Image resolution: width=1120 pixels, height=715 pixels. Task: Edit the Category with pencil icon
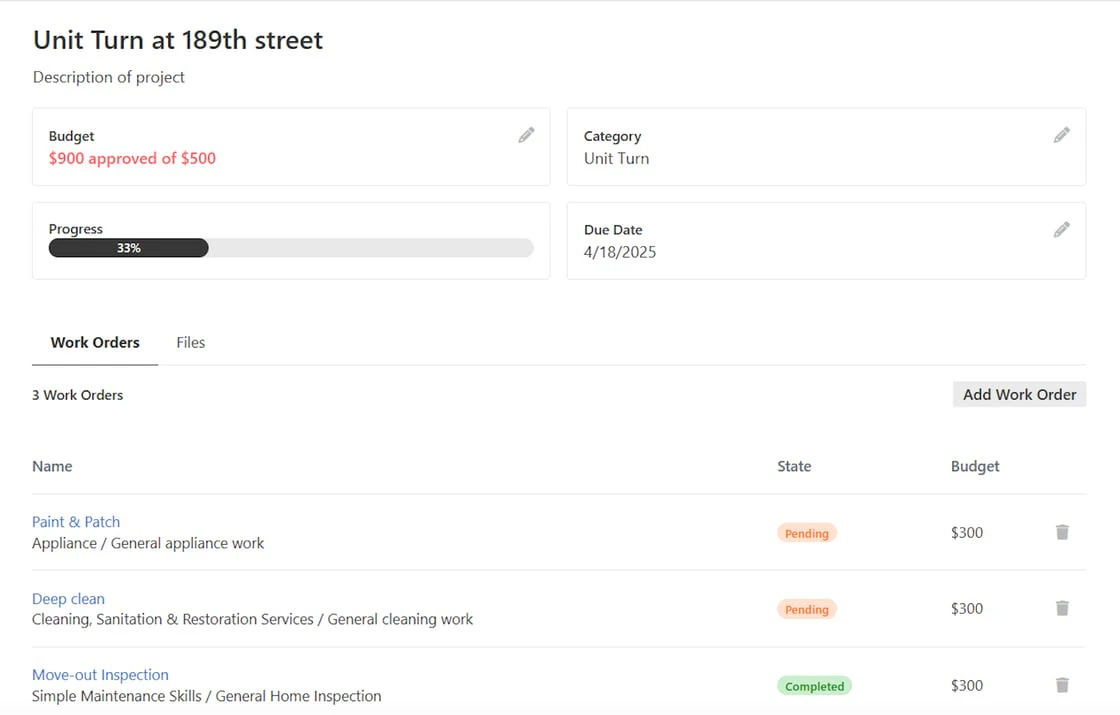pos(1061,135)
